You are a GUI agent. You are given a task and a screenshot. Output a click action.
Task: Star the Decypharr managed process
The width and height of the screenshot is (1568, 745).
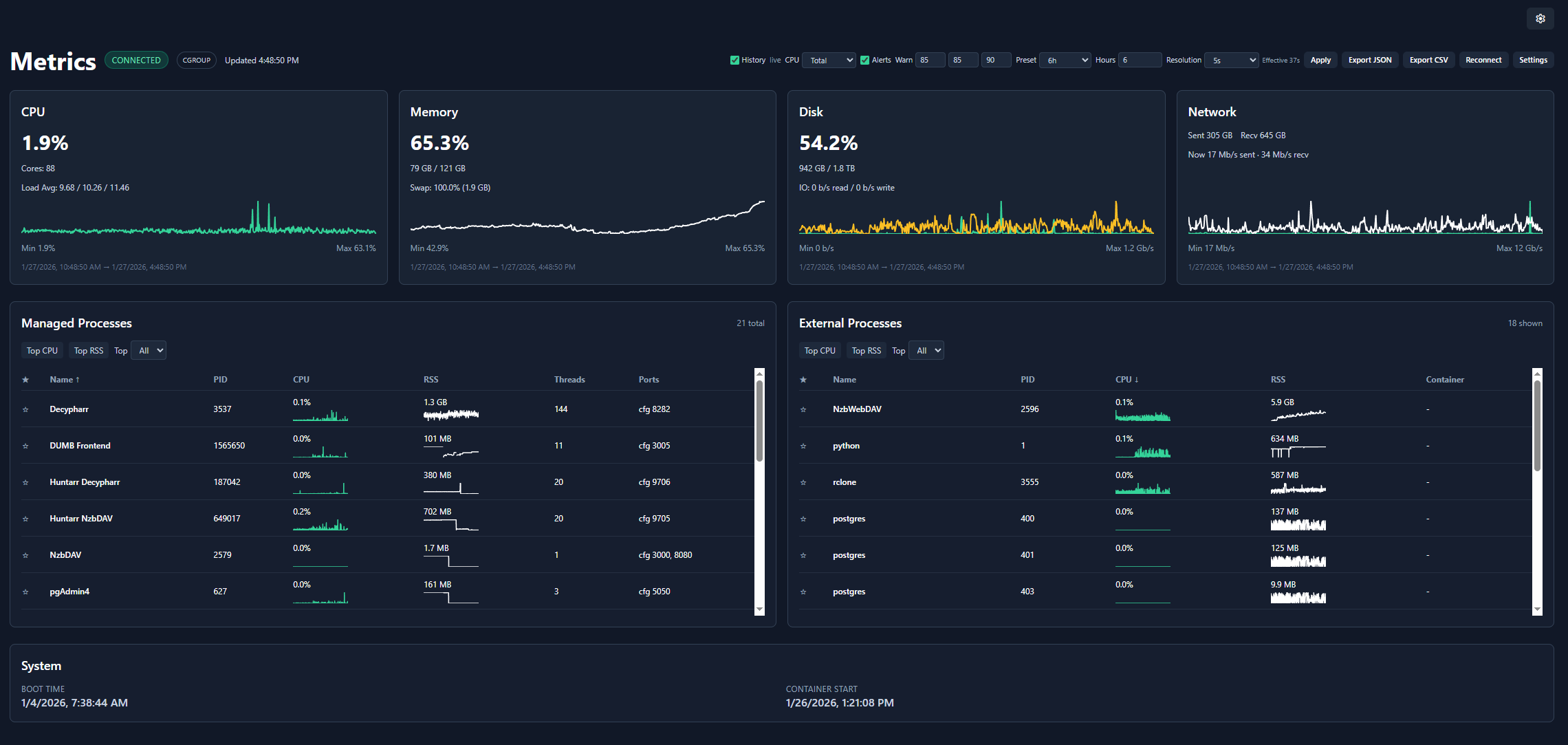[x=25, y=409]
